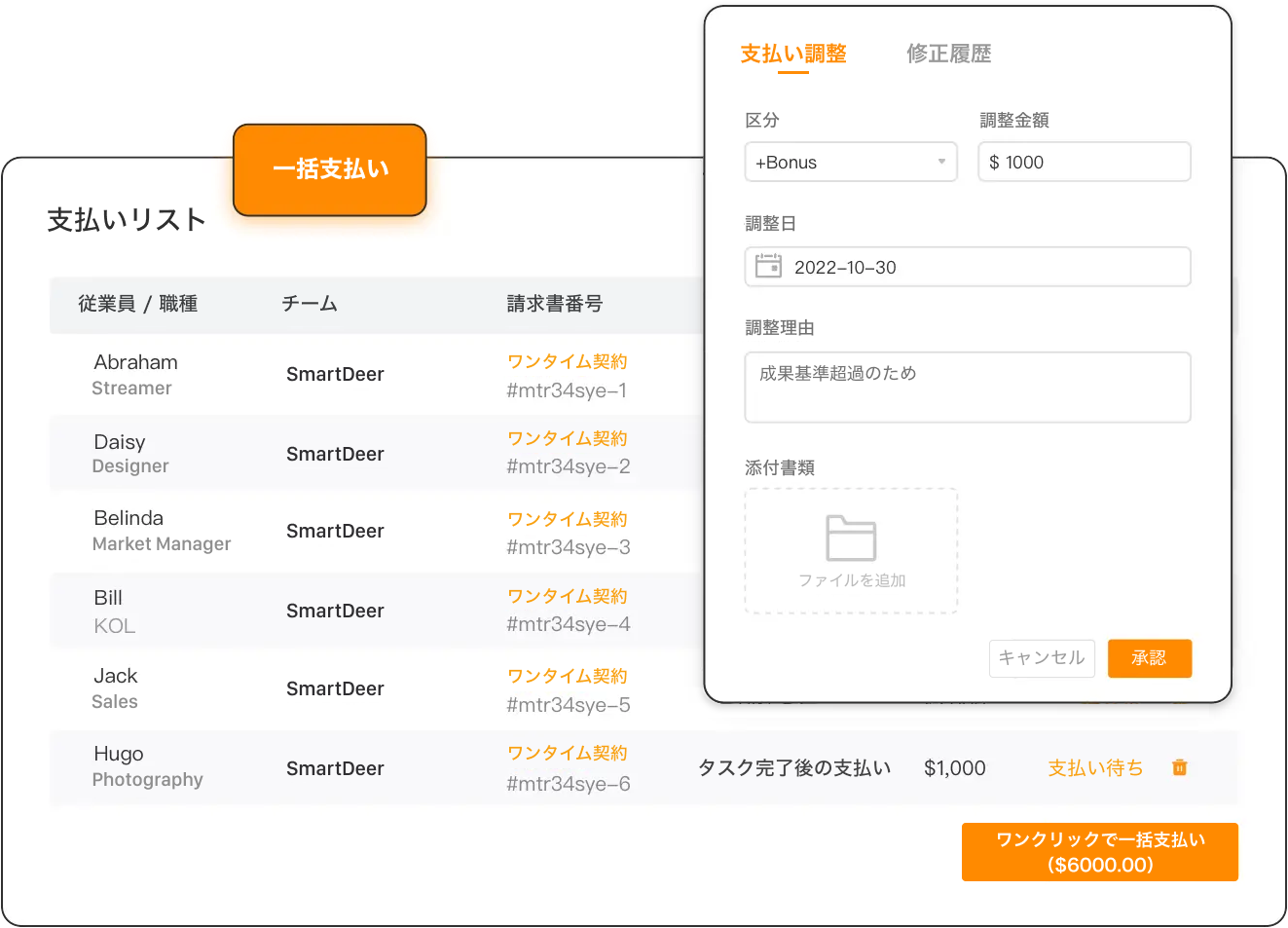
Task: Open Hugo's ワンタイム契約 link
Action: (567, 753)
